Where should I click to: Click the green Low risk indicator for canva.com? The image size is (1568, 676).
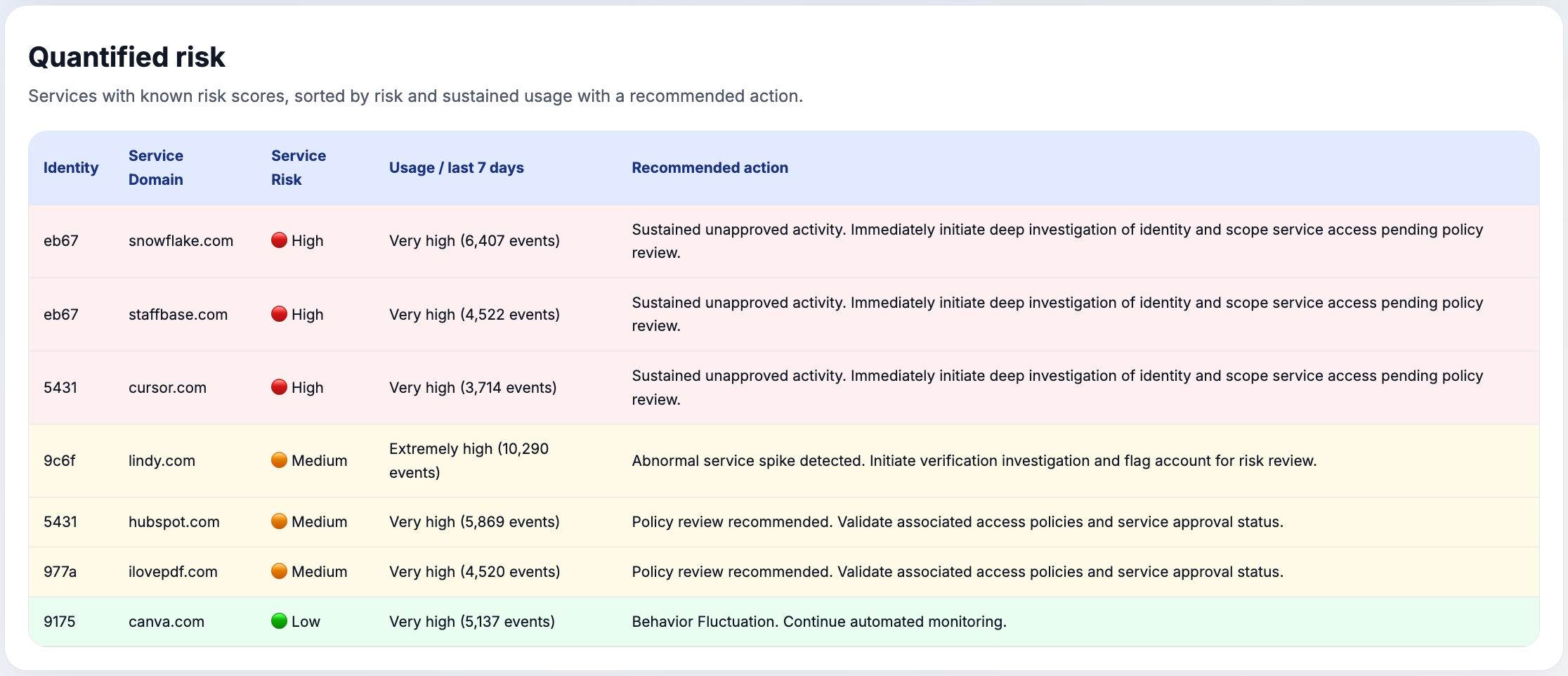point(279,621)
